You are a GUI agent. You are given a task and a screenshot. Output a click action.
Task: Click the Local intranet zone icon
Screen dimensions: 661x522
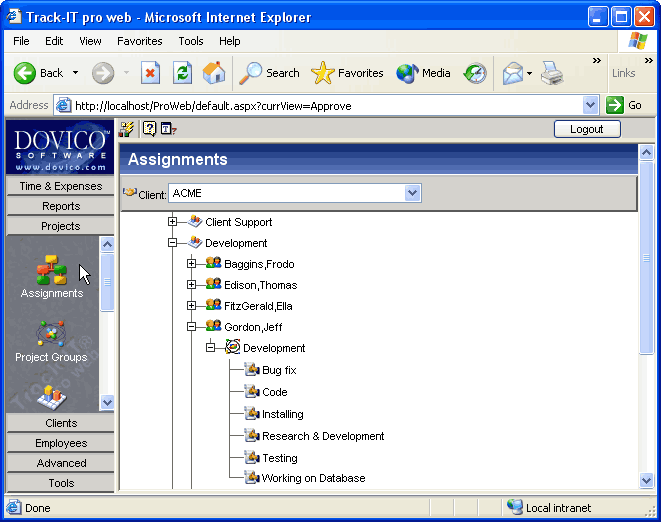pyautogui.click(x=515, y=507)
